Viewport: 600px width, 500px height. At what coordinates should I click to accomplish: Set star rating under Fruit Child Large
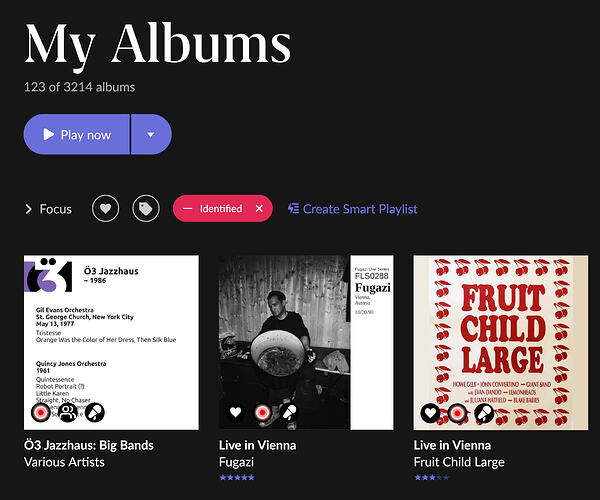431,477
